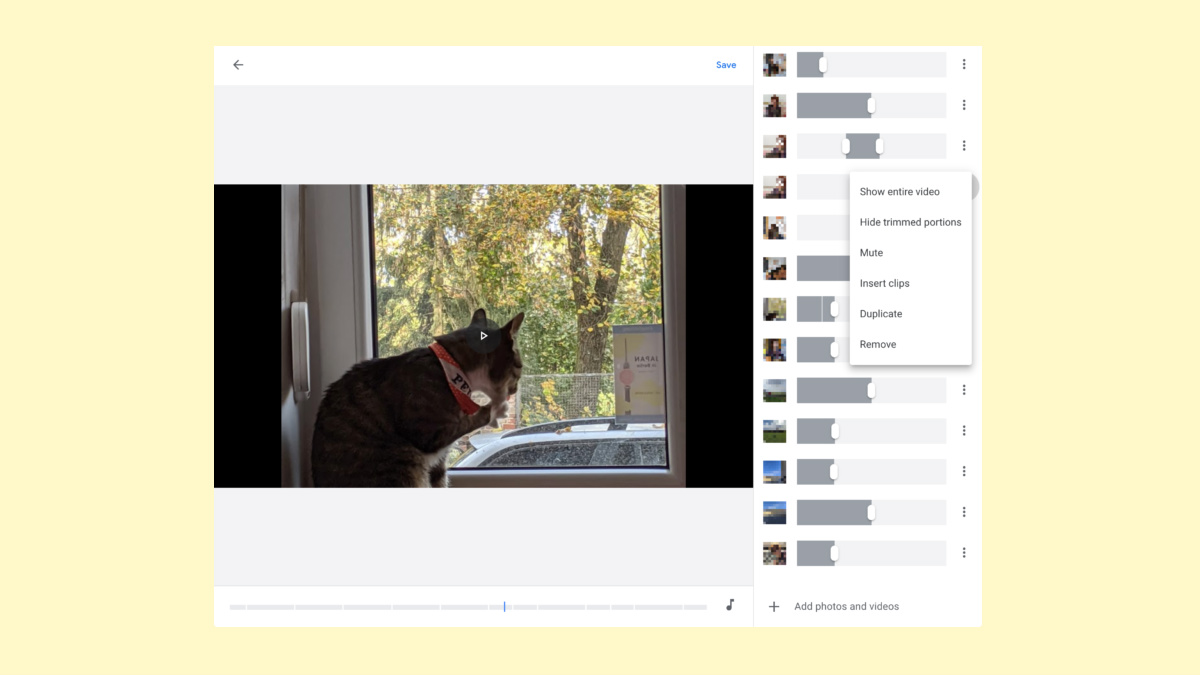Image resolution: width=1200 pixels, height=675 pixels.
Task: Open the soundtrack music note icon
Action: pos(730,605)
